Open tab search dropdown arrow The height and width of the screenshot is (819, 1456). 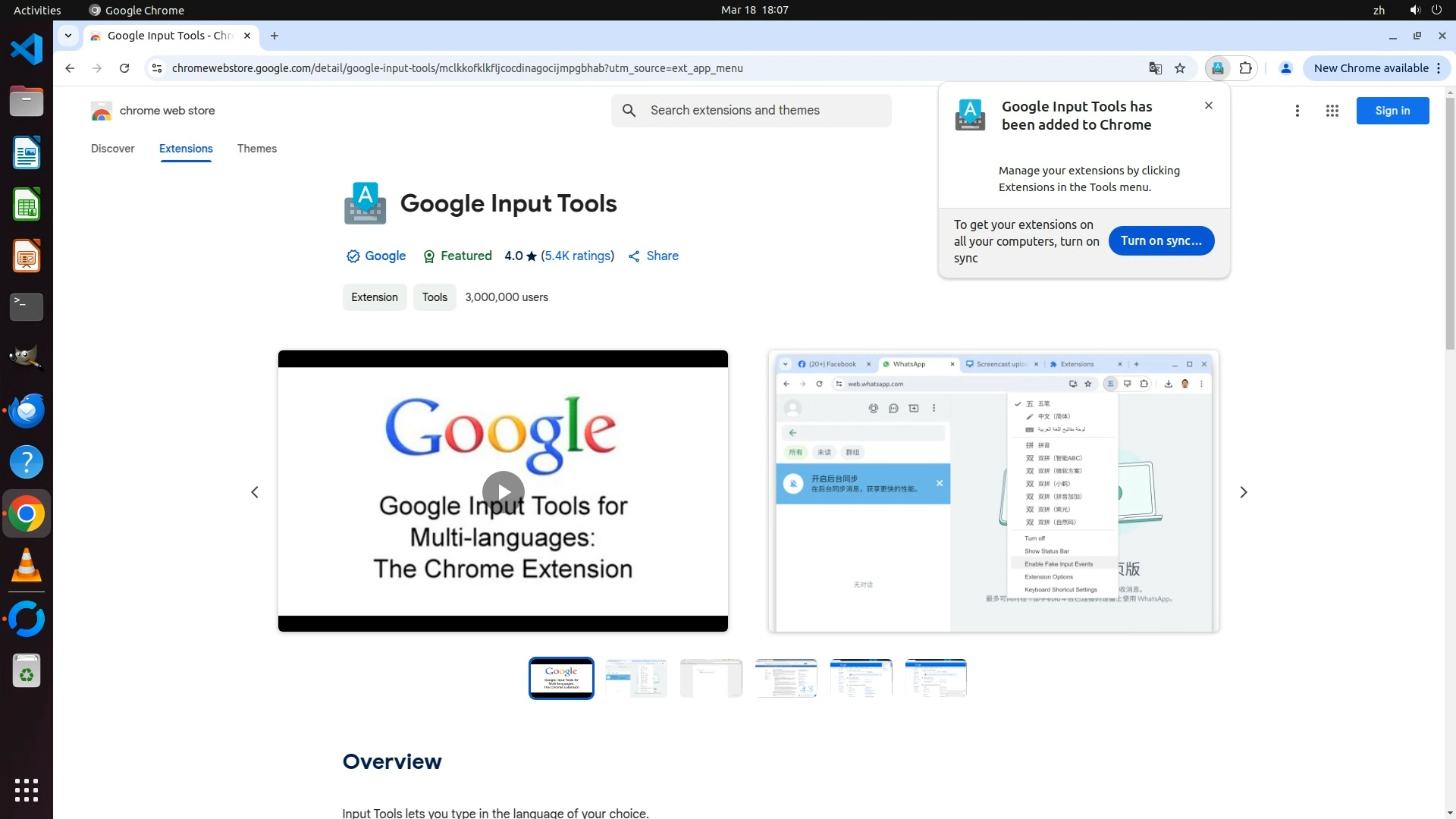[68, 36]
